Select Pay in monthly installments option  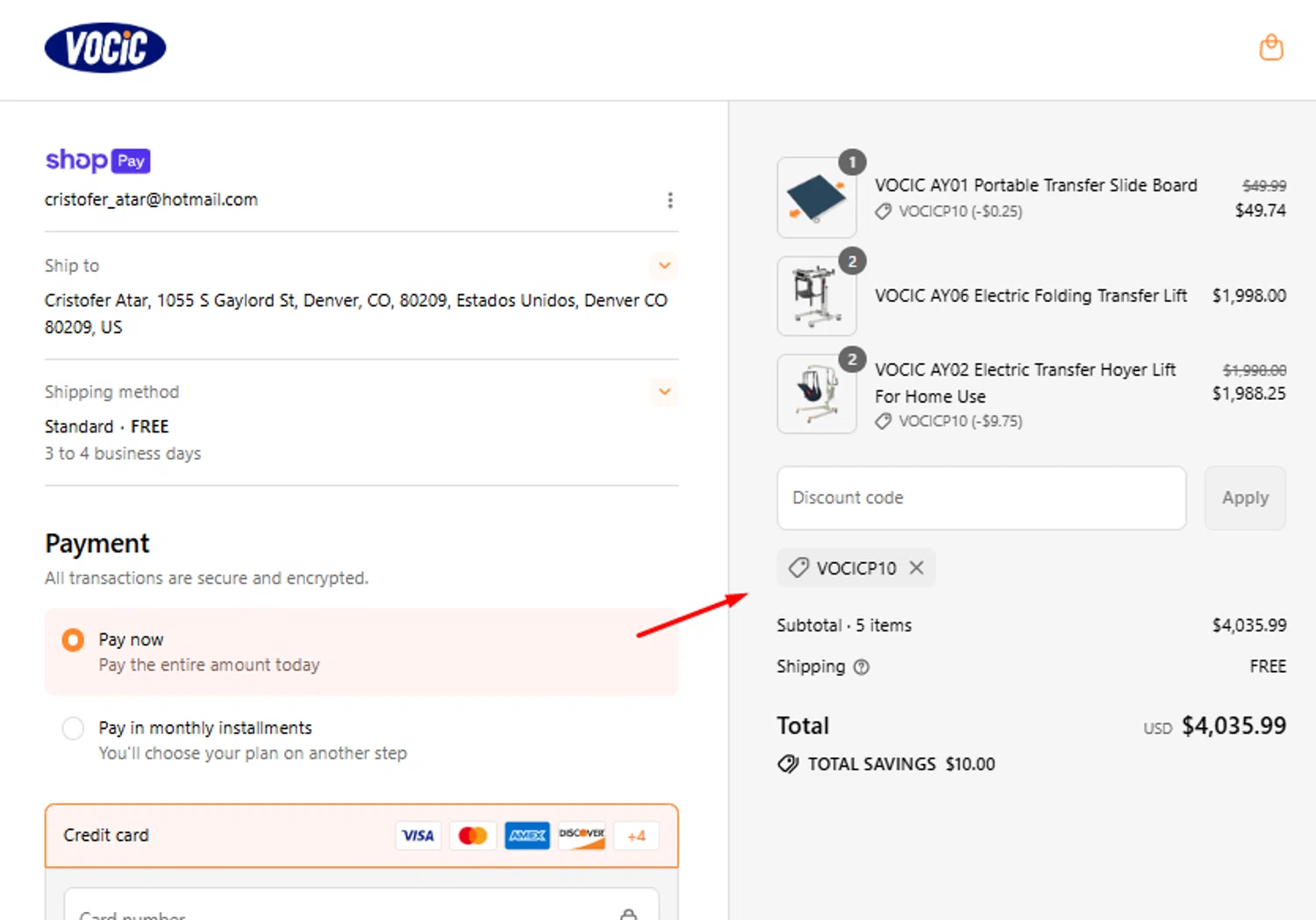(x=73, y=728)
